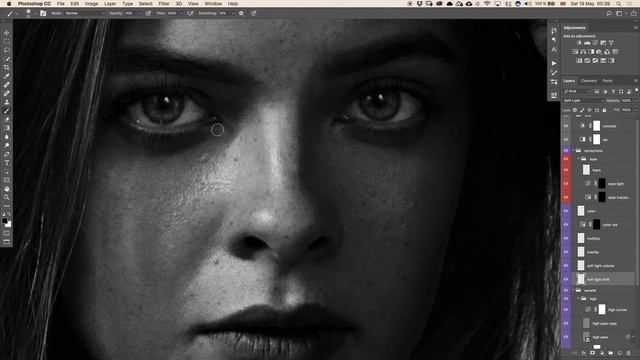Open the layer Opacity dropdown arrow
Viewport: 640px width, 360px height.
pyautogui.click(x=635, y=100)
